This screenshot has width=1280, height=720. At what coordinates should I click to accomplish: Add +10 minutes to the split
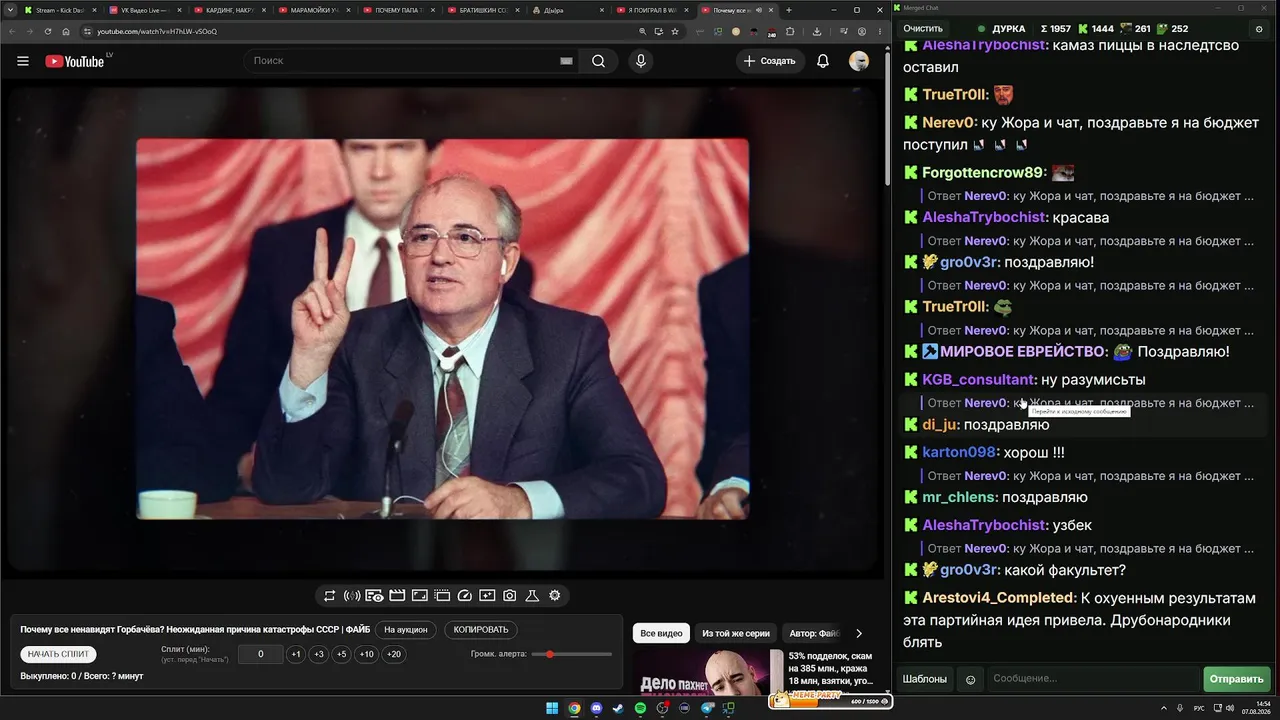coord(367,654)
